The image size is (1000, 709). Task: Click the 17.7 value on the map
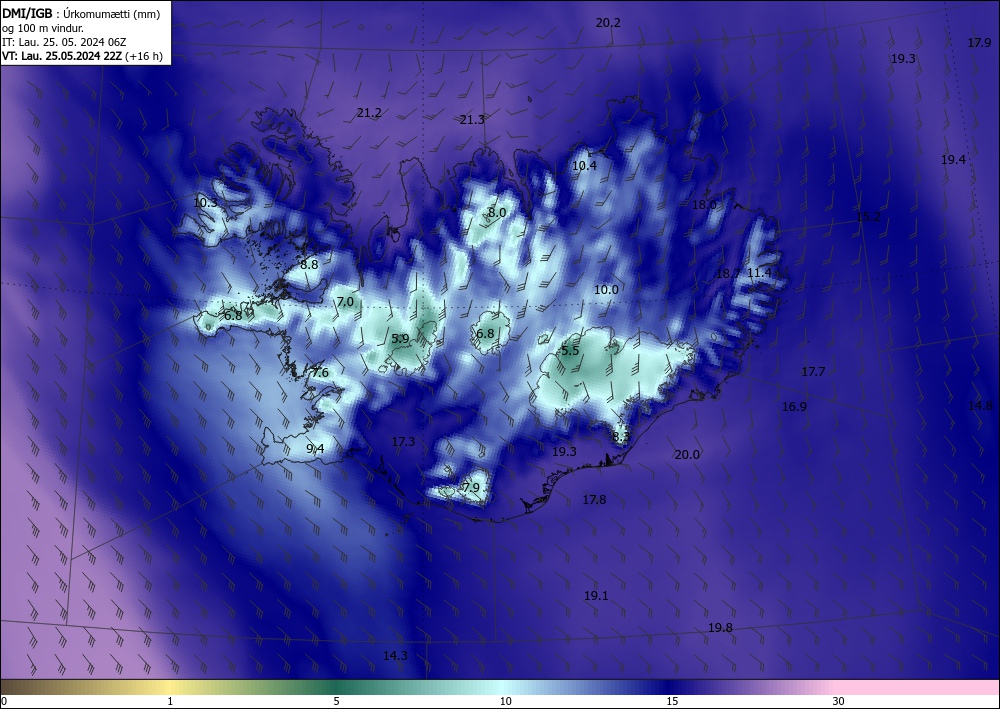click(x=813, y=372)
